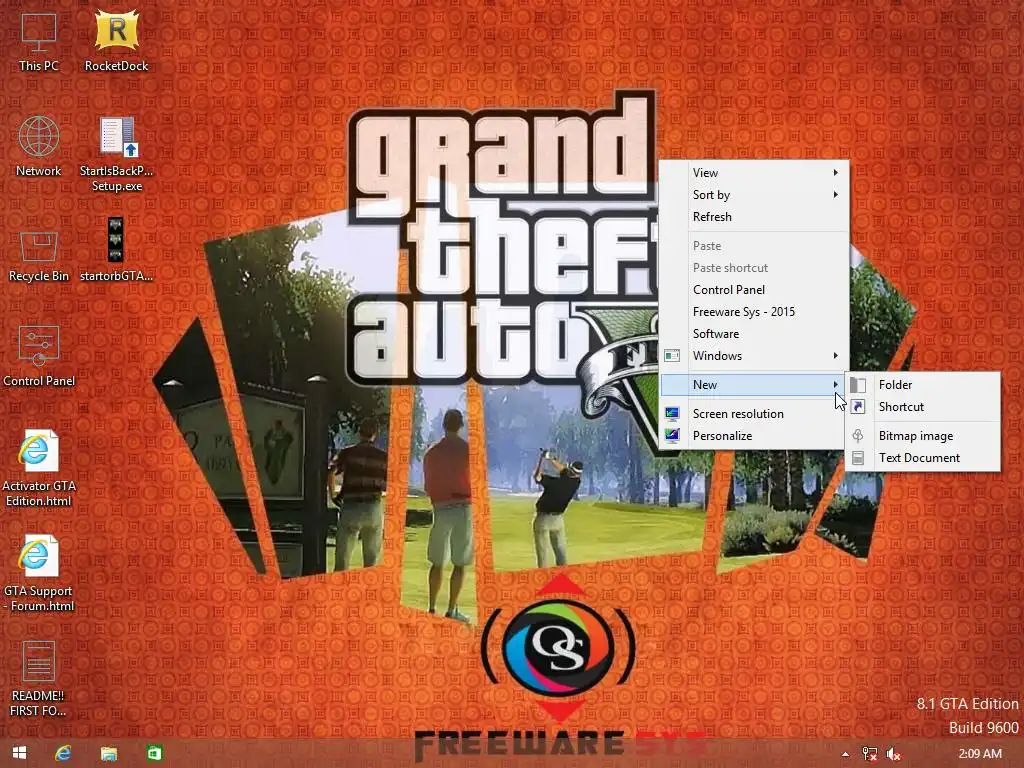
Task: Open the 2:09 AM clock
Action: pos(980,754)
